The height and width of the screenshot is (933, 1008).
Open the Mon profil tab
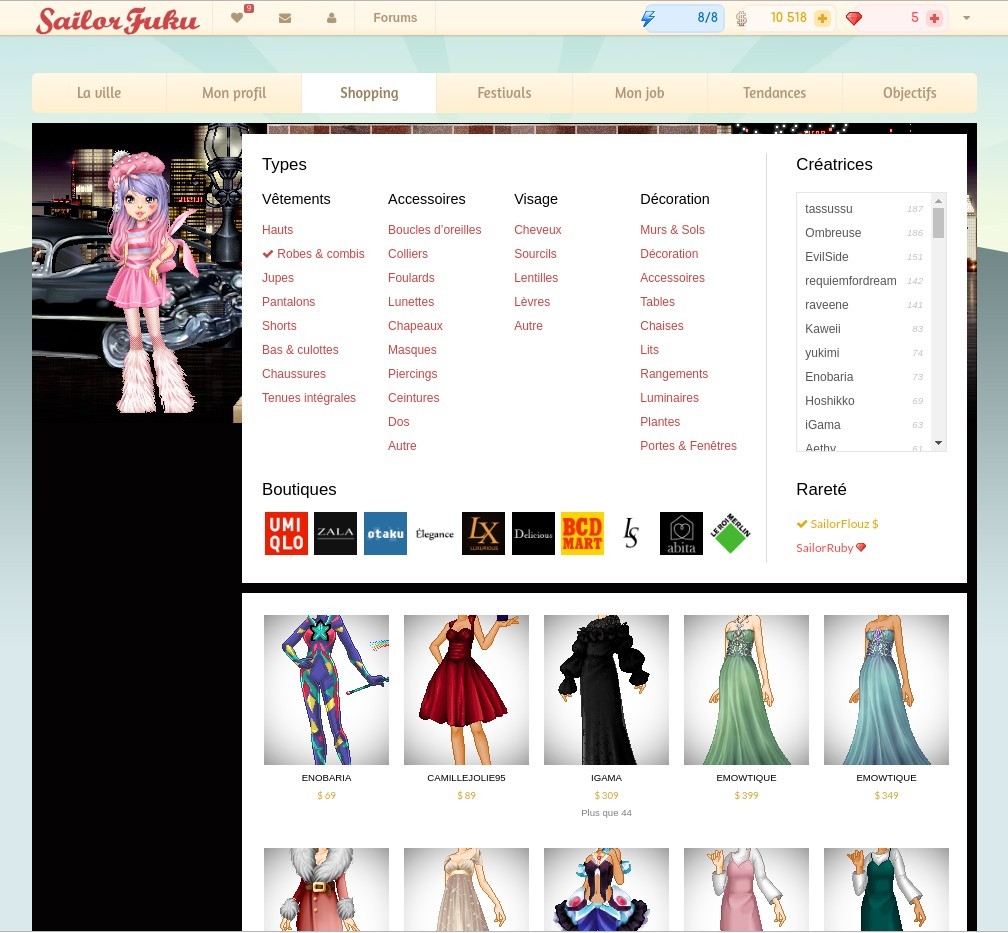[x=234, y=93]
